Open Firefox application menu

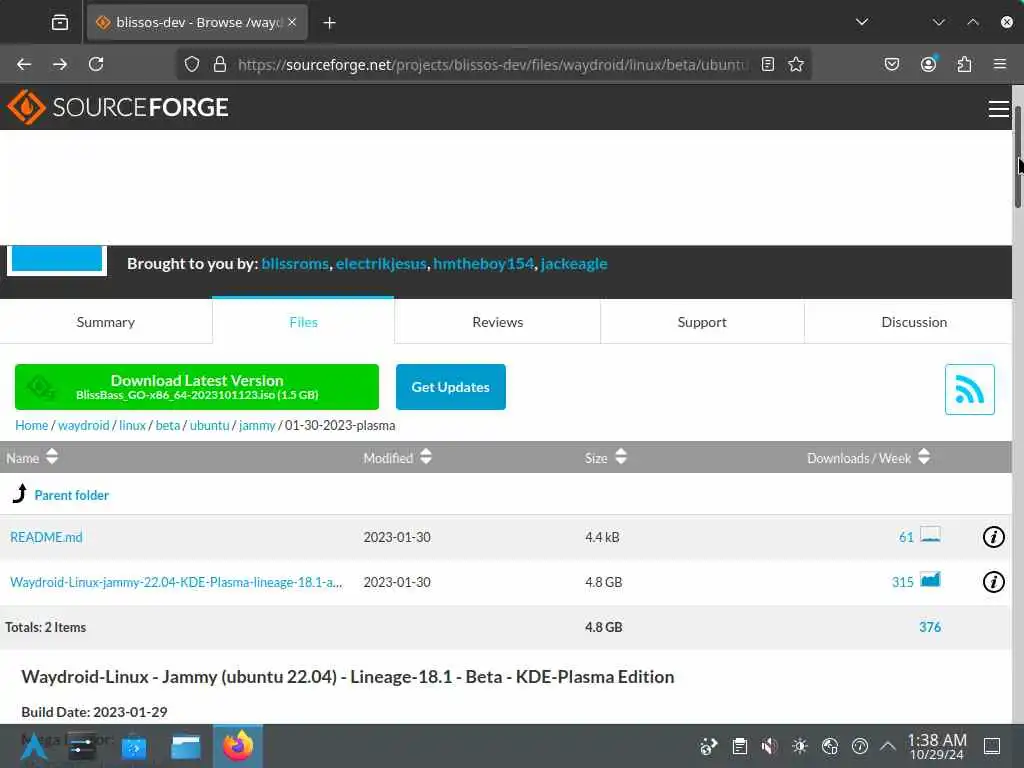click(1000, 64)
